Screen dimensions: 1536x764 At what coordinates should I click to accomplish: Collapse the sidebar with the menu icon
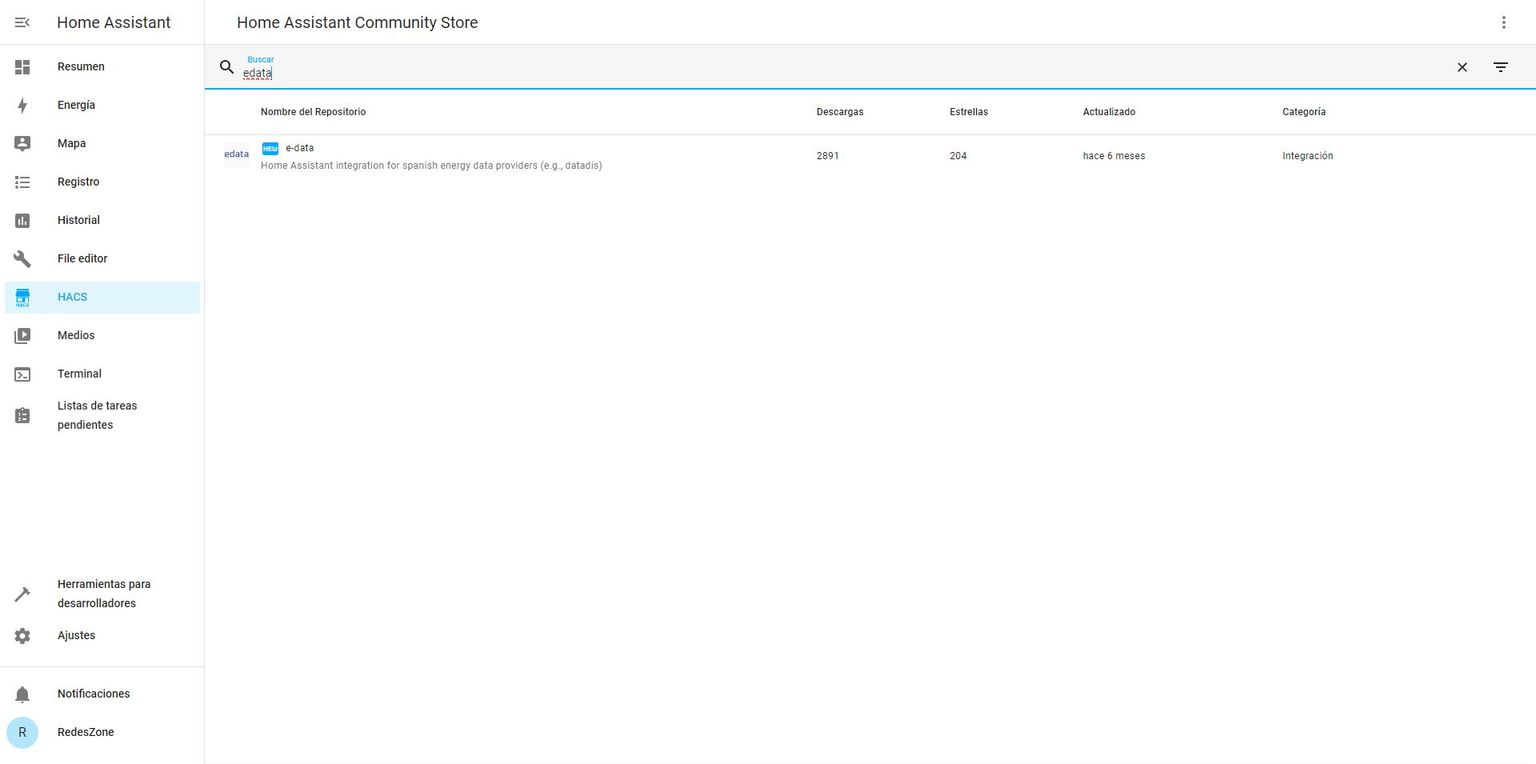click(x=22, y=22)
